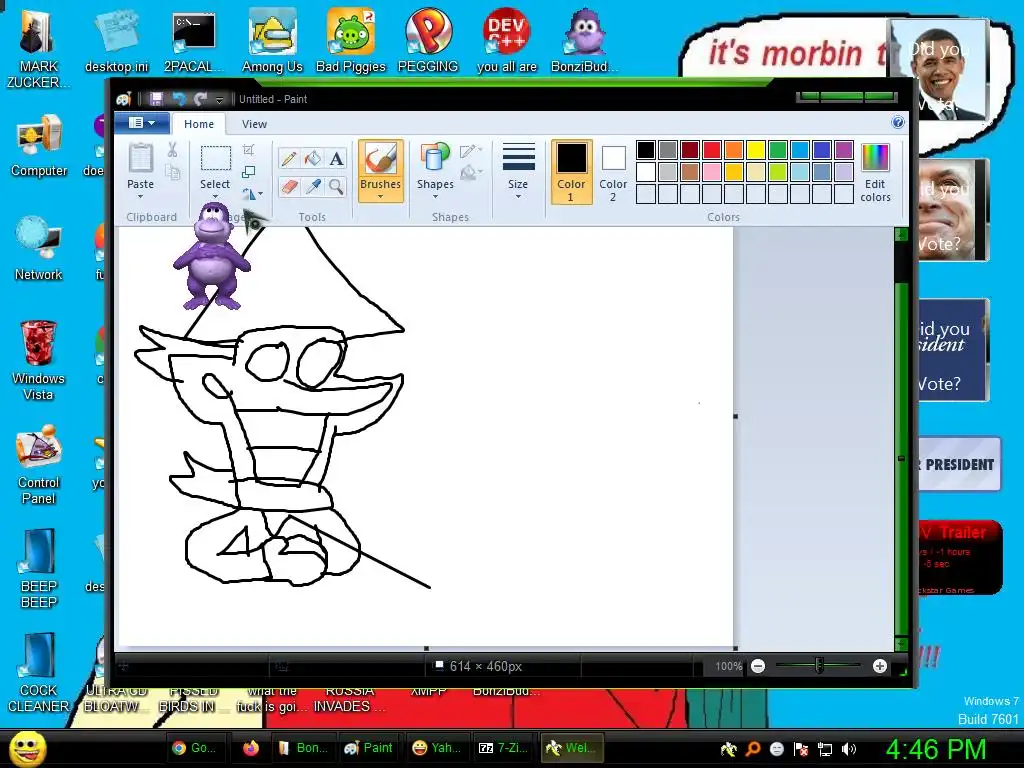This screenshot has height=768, width=1024.
Task: Open the Paint file menu button
Action: [x=142, y=123]
